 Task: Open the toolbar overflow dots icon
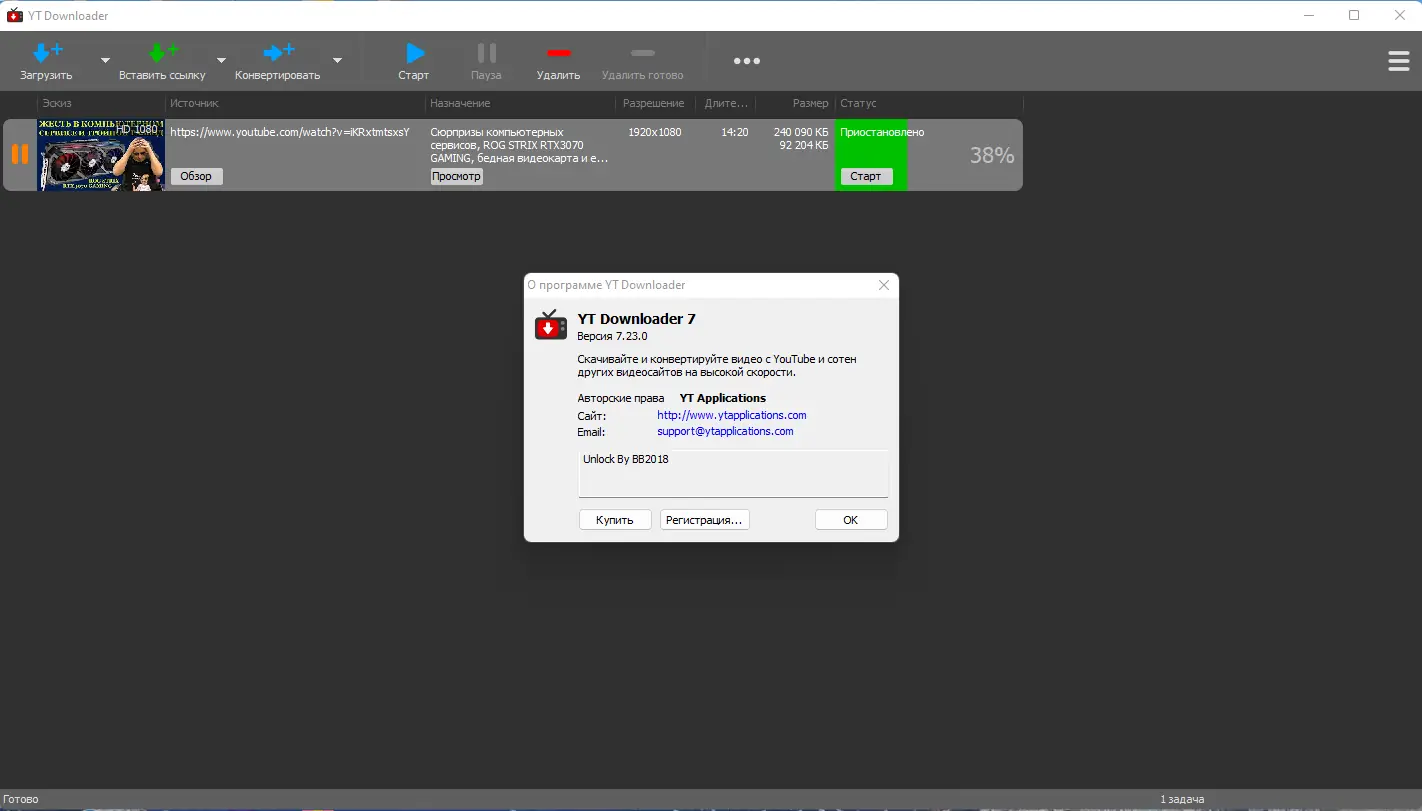click(x=746, y=60)
